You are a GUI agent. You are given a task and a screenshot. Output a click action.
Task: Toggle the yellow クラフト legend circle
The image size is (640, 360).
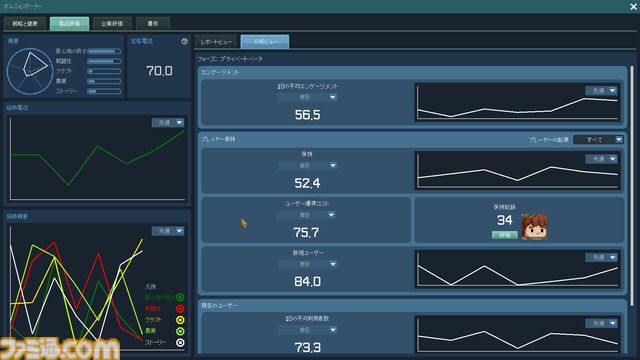[x=180, y=320]
